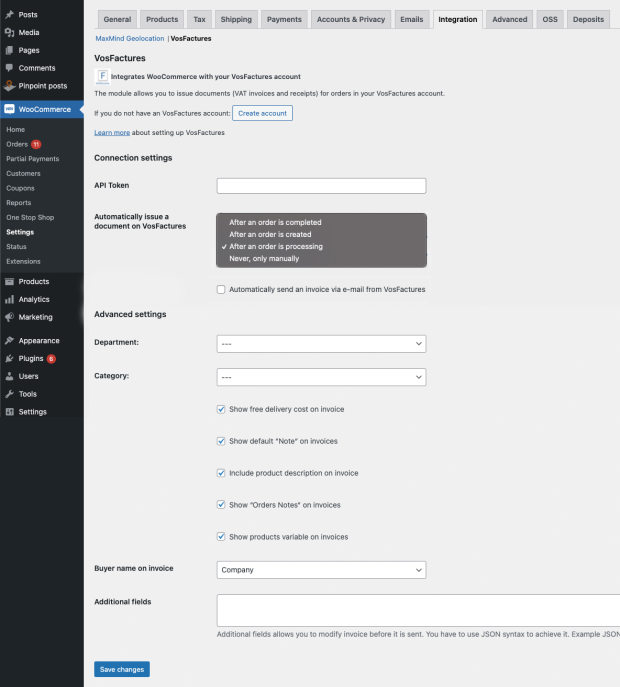The image size is (620, 687).
Task: Click the Appearance brush icon
Action: coord(9,340)
